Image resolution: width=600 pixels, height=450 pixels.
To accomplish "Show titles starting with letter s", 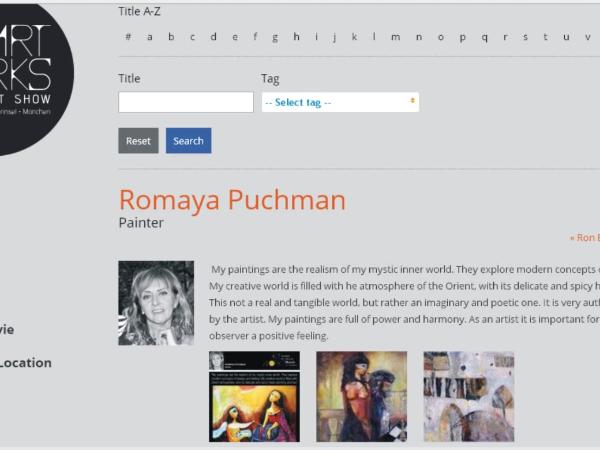I will click(525, 38).
